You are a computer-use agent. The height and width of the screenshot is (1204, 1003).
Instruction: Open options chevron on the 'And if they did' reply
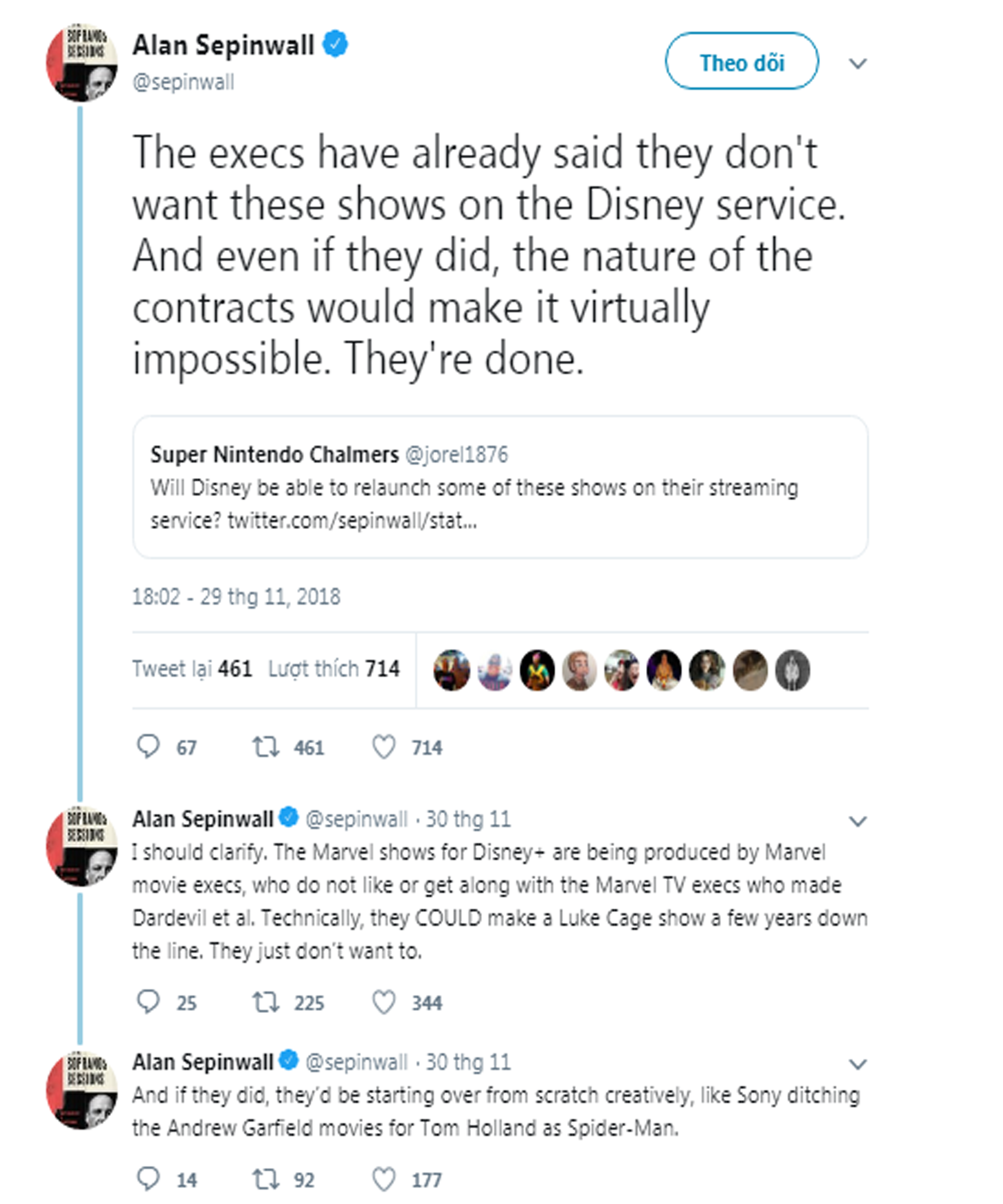pyautogui.click(x=858, y=1064)
